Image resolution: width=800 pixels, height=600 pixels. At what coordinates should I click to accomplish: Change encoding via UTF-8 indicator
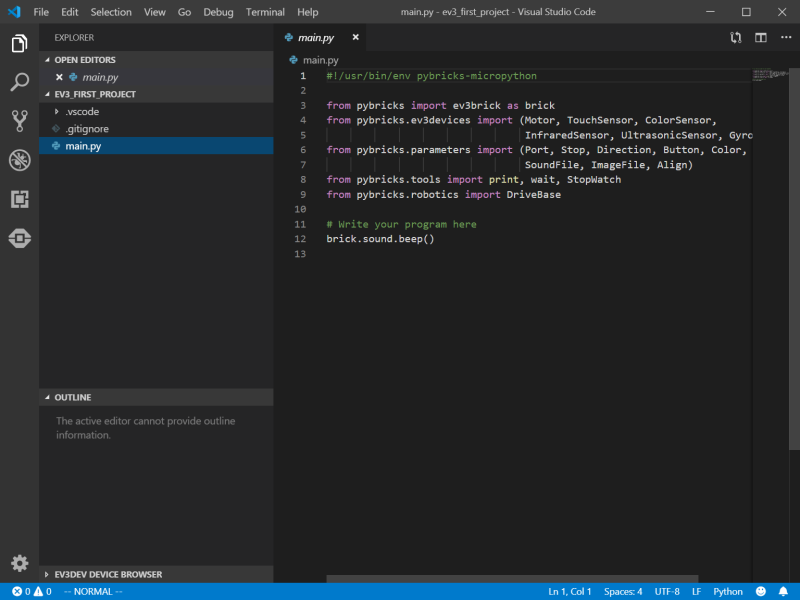[667, 591]
